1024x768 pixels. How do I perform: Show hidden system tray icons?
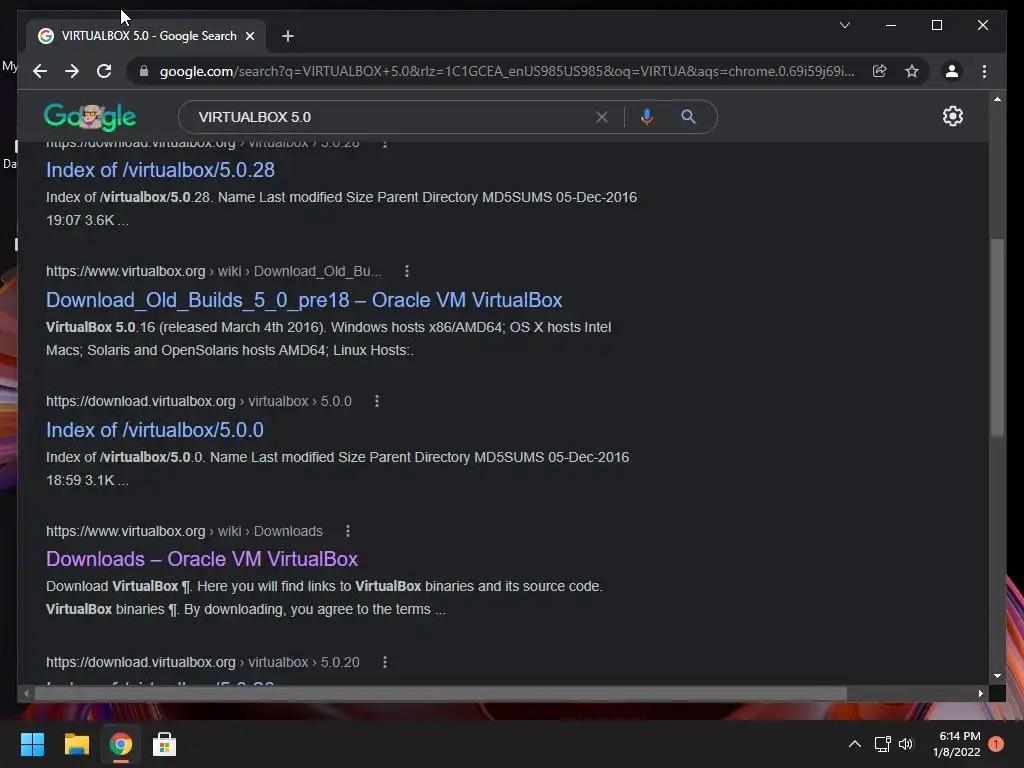(854, 744)
